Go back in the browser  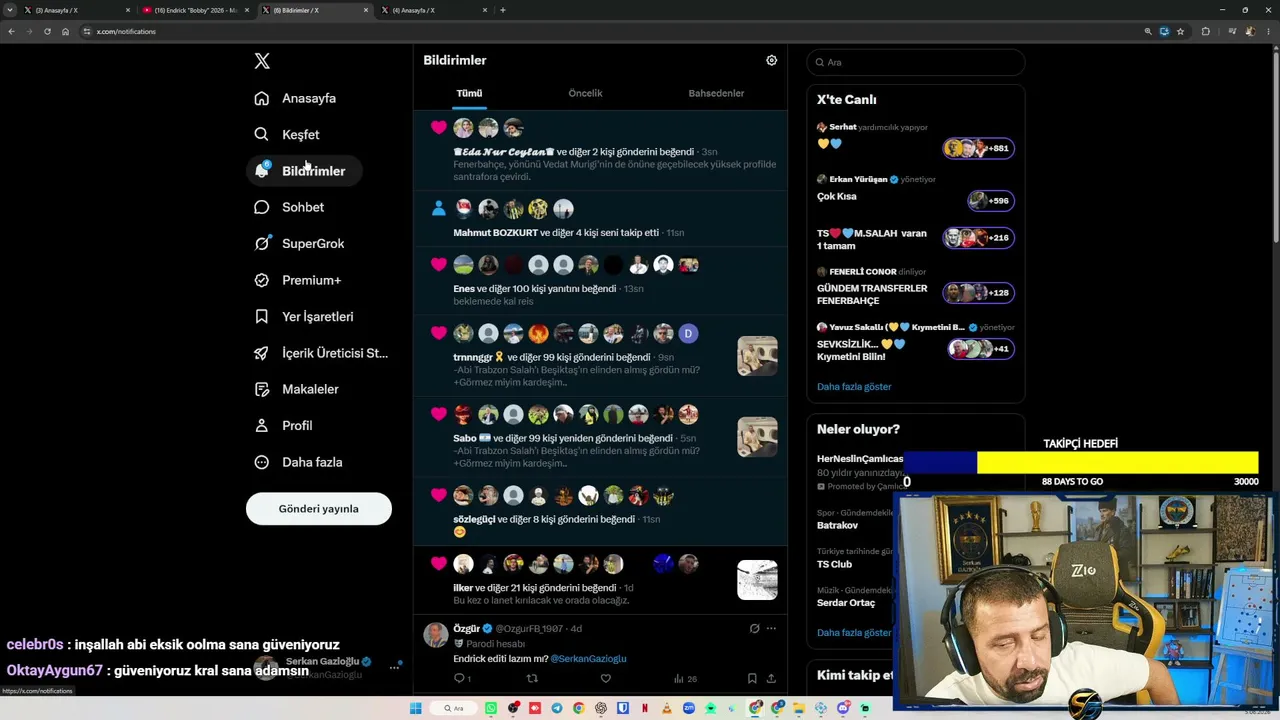(x=11, y=31)
